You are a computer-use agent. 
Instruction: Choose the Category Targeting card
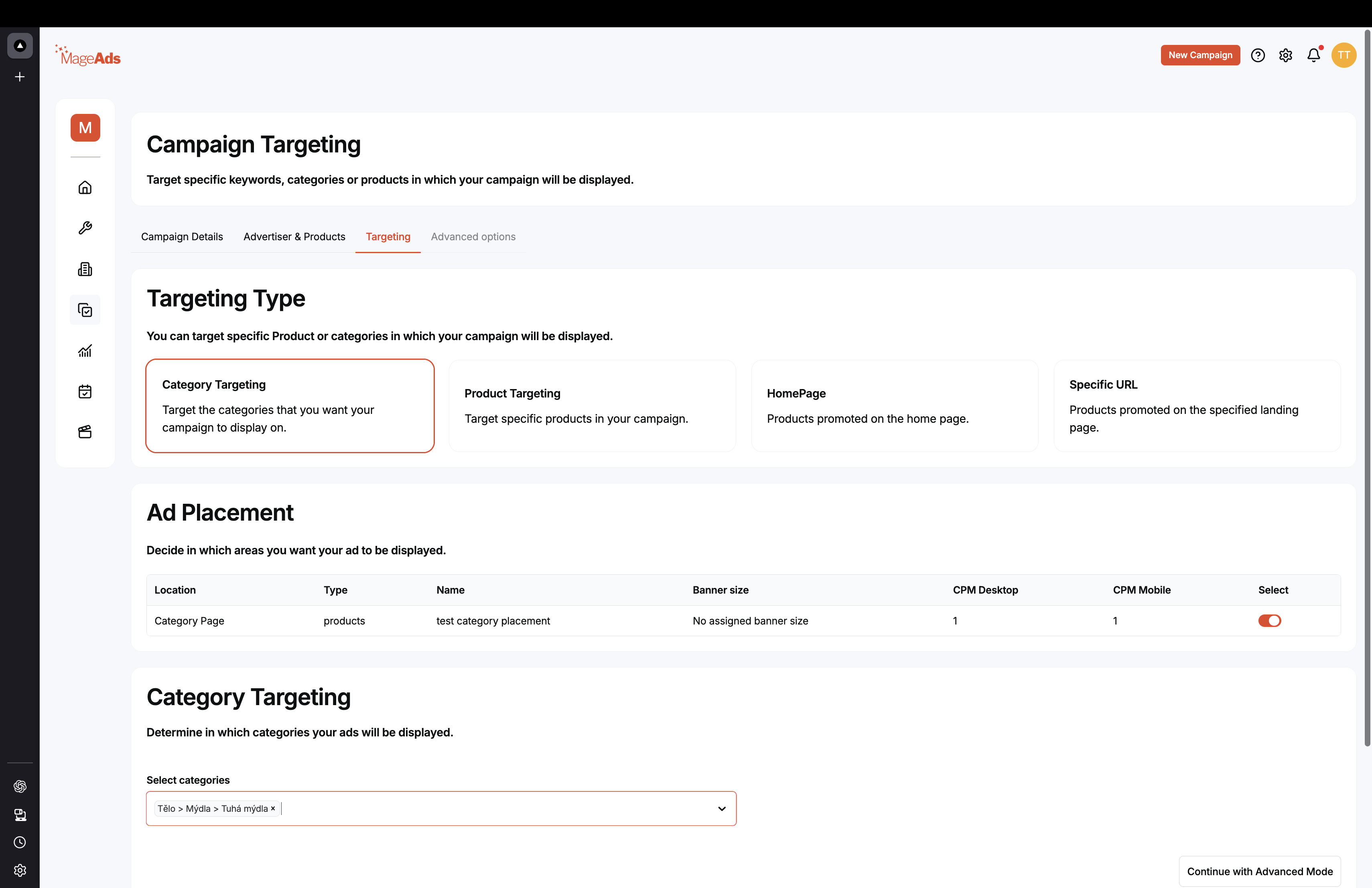coord(290,405)
